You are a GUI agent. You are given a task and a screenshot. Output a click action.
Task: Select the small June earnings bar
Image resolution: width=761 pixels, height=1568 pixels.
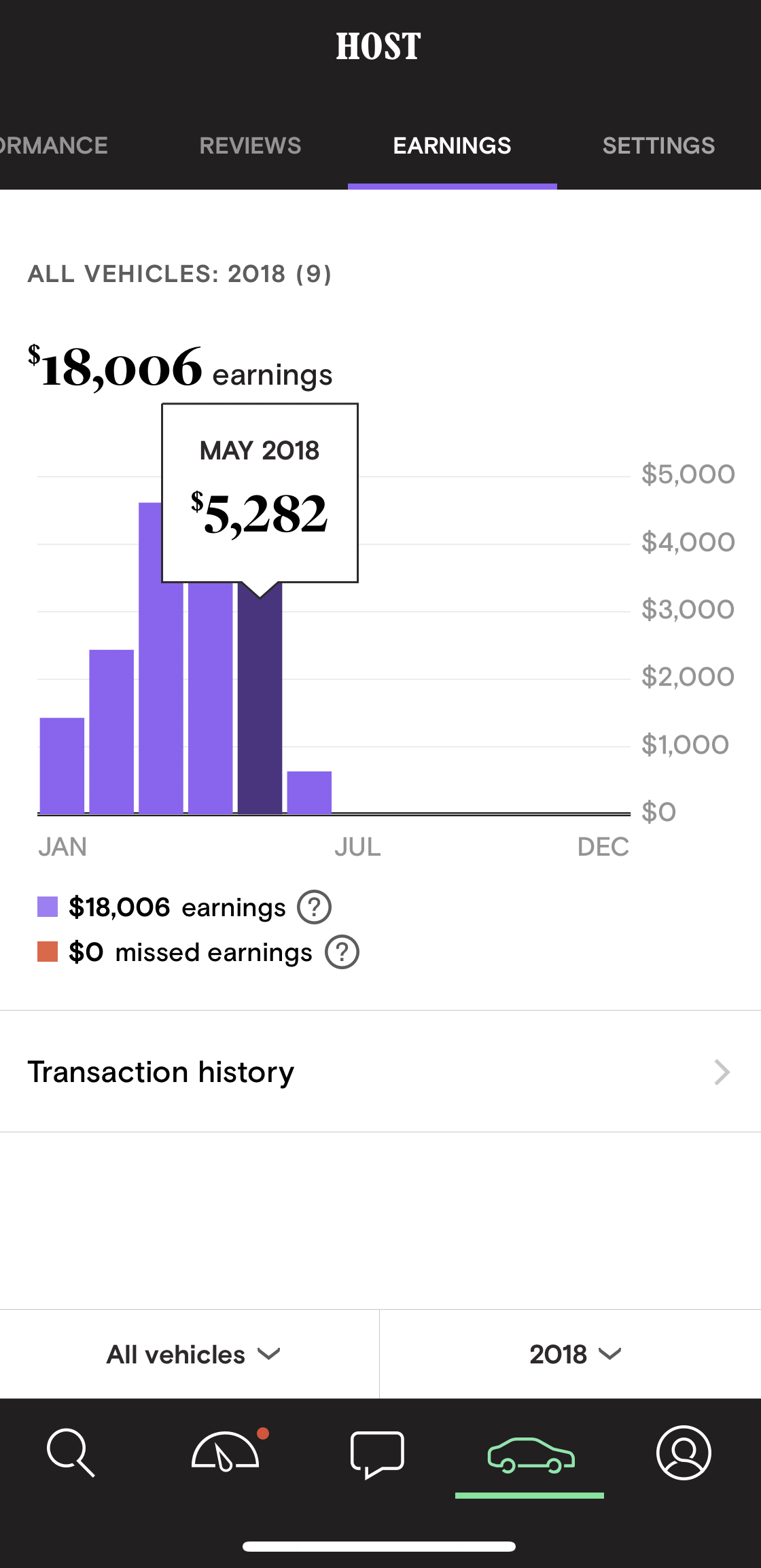click(309, 792)
